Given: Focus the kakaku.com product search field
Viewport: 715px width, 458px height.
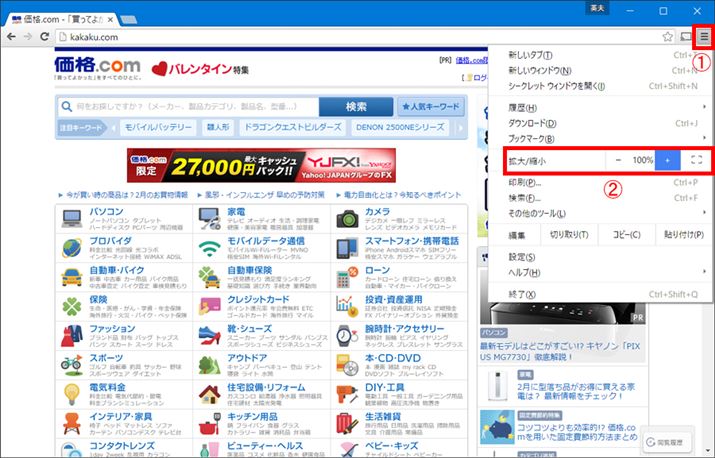Looking at the screenshot, I should [x=189, y=107].
